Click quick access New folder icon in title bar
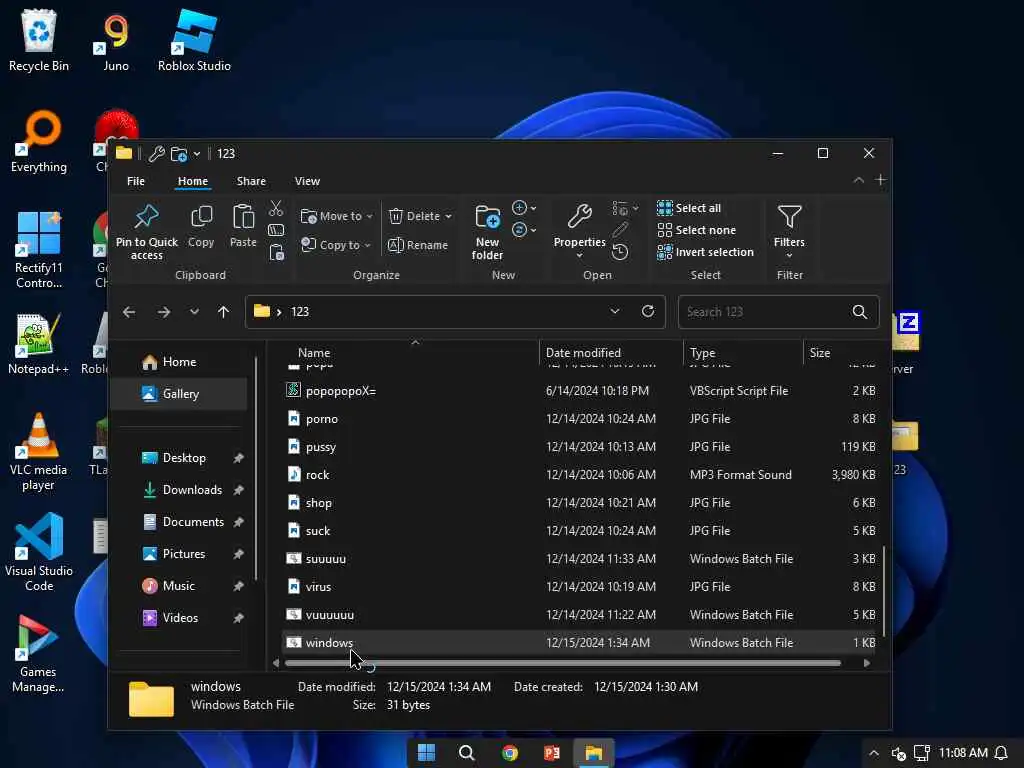 (179, 153)
